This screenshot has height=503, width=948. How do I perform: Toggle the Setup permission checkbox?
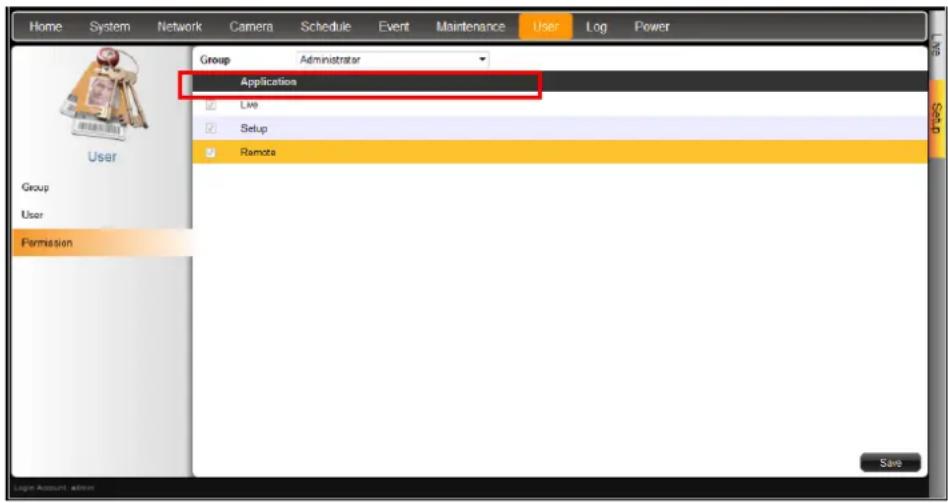[210, 128]
